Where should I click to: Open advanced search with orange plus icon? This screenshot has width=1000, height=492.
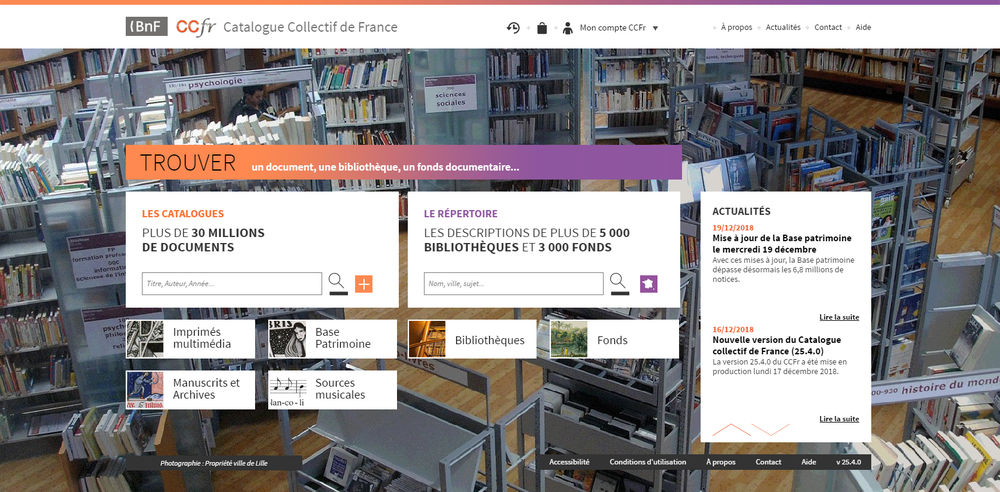(363, 284)
